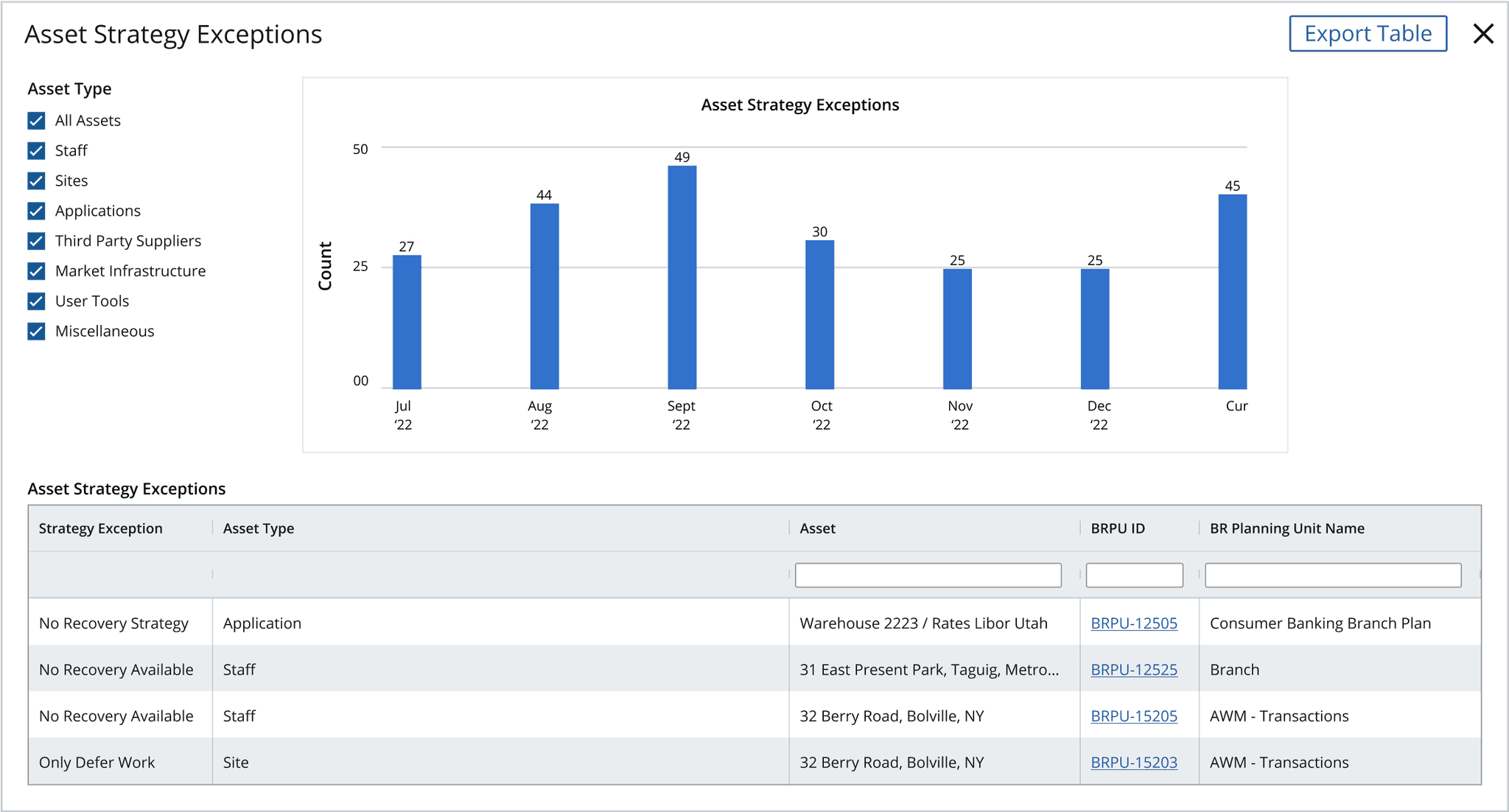The image size is (1509, 812).
Task: Uncheck Third Party Suppliers
Action: 36,242
